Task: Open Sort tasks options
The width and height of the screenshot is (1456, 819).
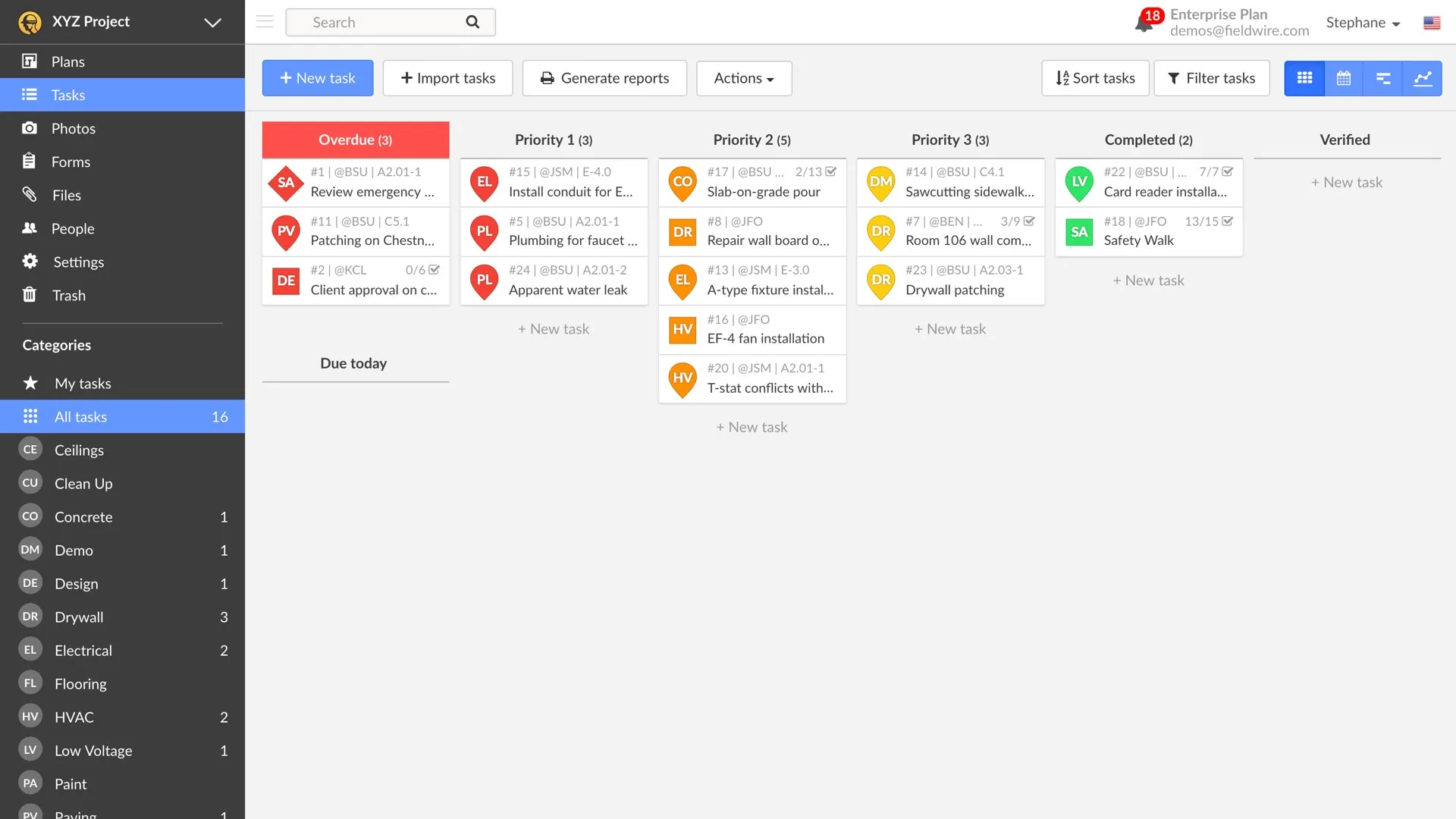Action: (1095, 78)
